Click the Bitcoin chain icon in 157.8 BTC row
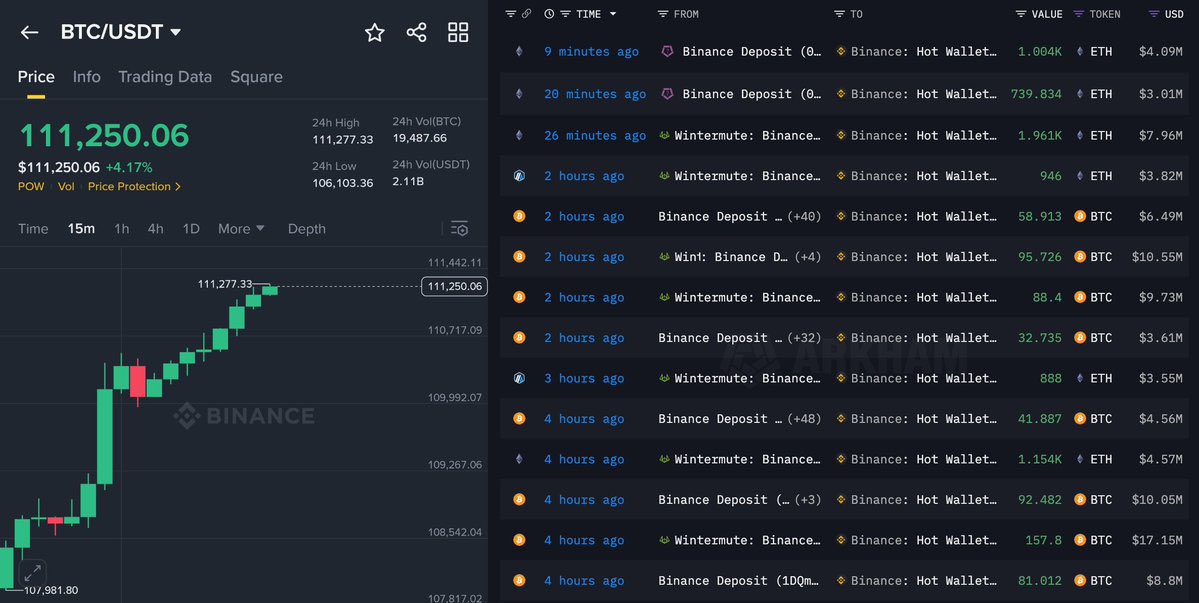 (519, 540)
